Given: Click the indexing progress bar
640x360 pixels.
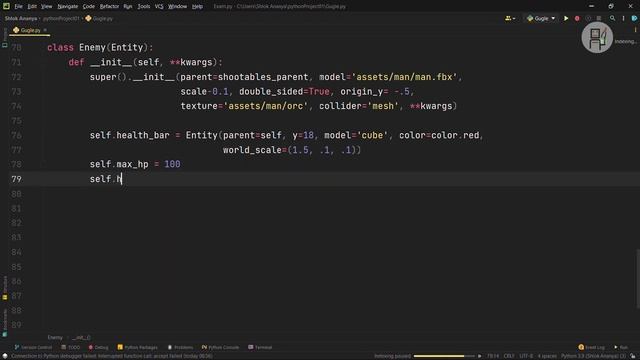Looking at the screenshot, I should tap(444, 356).
